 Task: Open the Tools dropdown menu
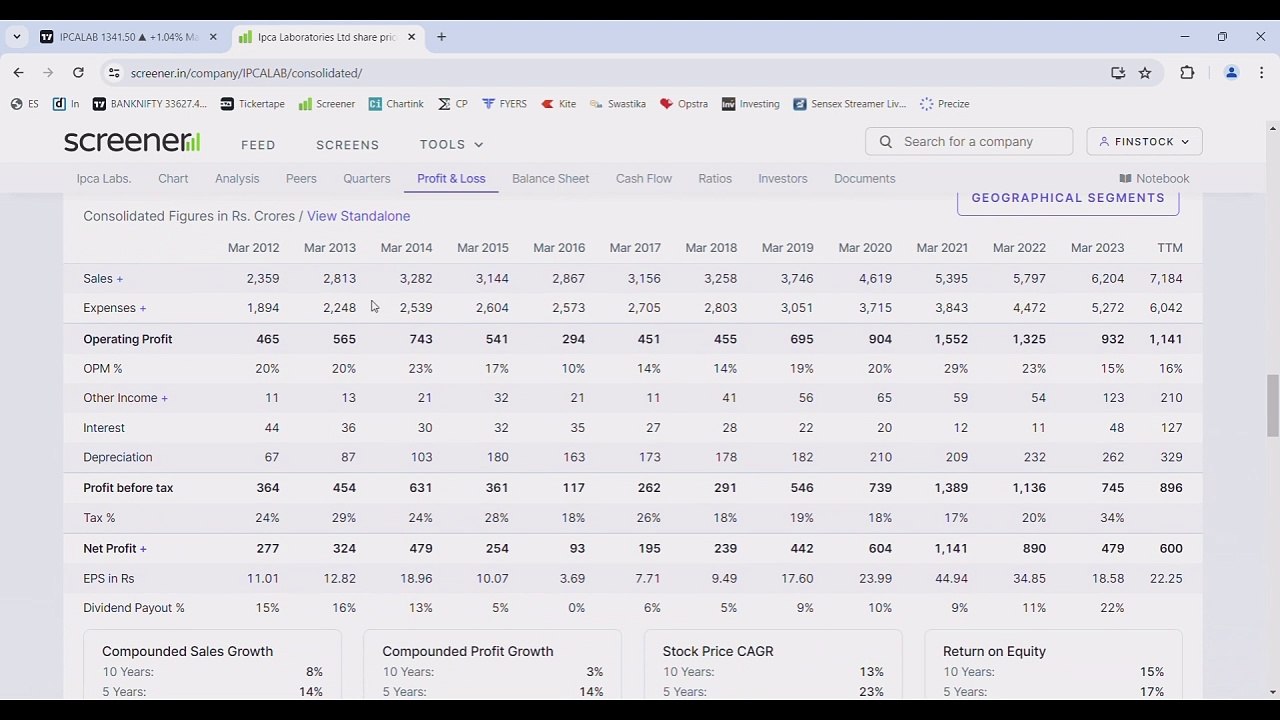pos(451,145)
